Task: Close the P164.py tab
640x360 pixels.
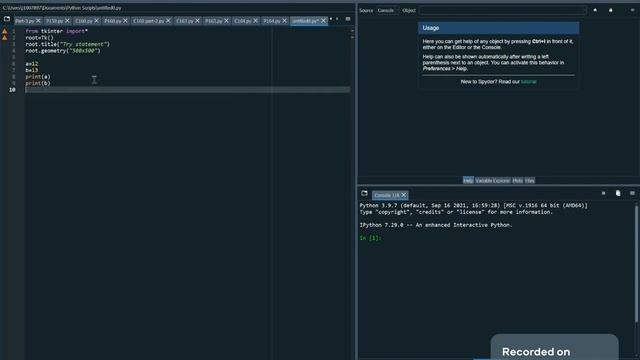Action: (284, 20)
